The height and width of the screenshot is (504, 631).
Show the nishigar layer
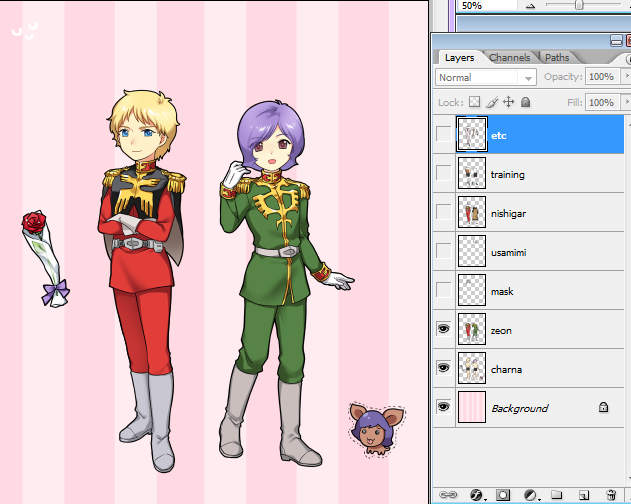(x=443, y=212)
